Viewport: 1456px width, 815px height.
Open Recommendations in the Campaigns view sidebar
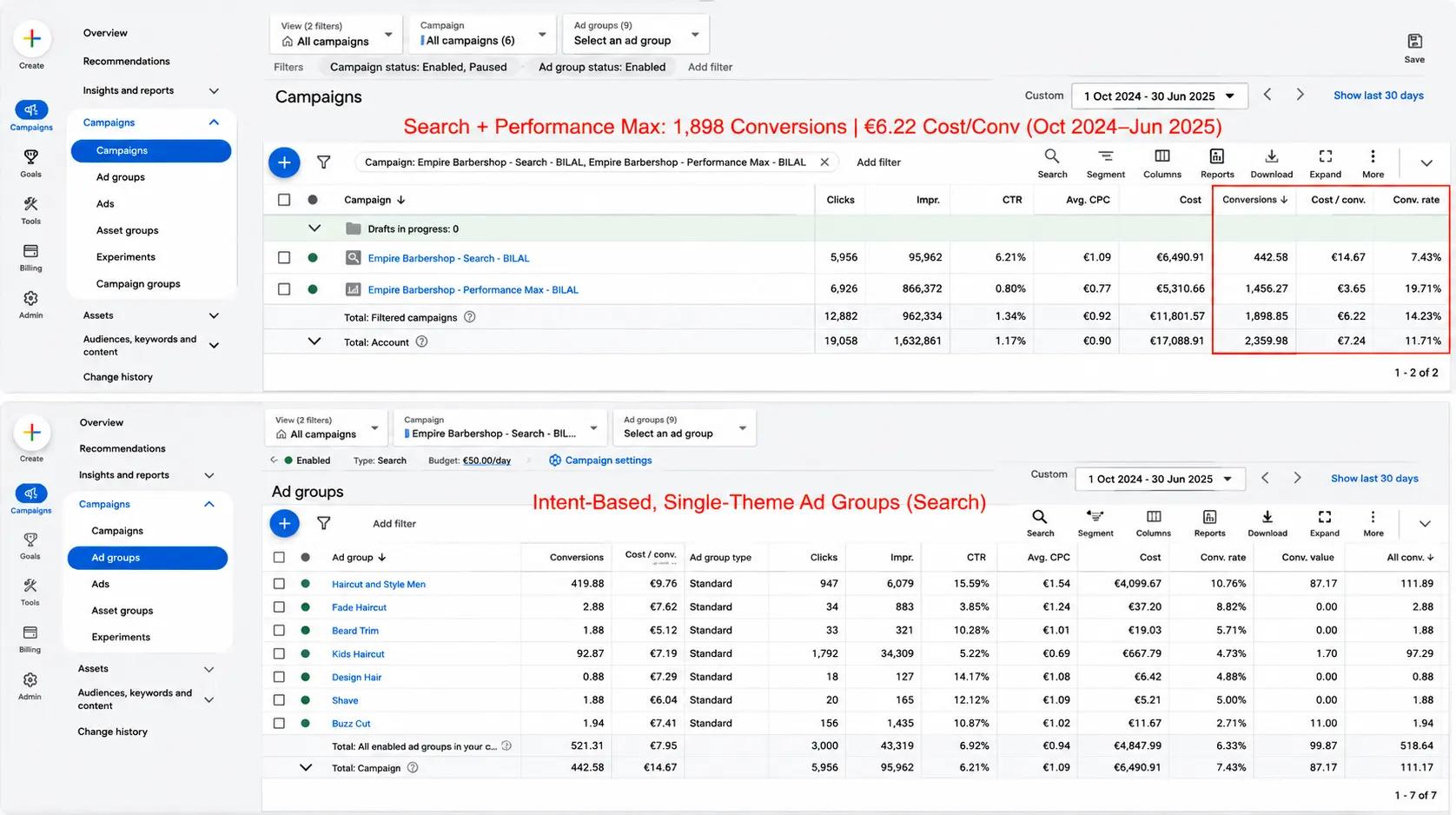127,62
